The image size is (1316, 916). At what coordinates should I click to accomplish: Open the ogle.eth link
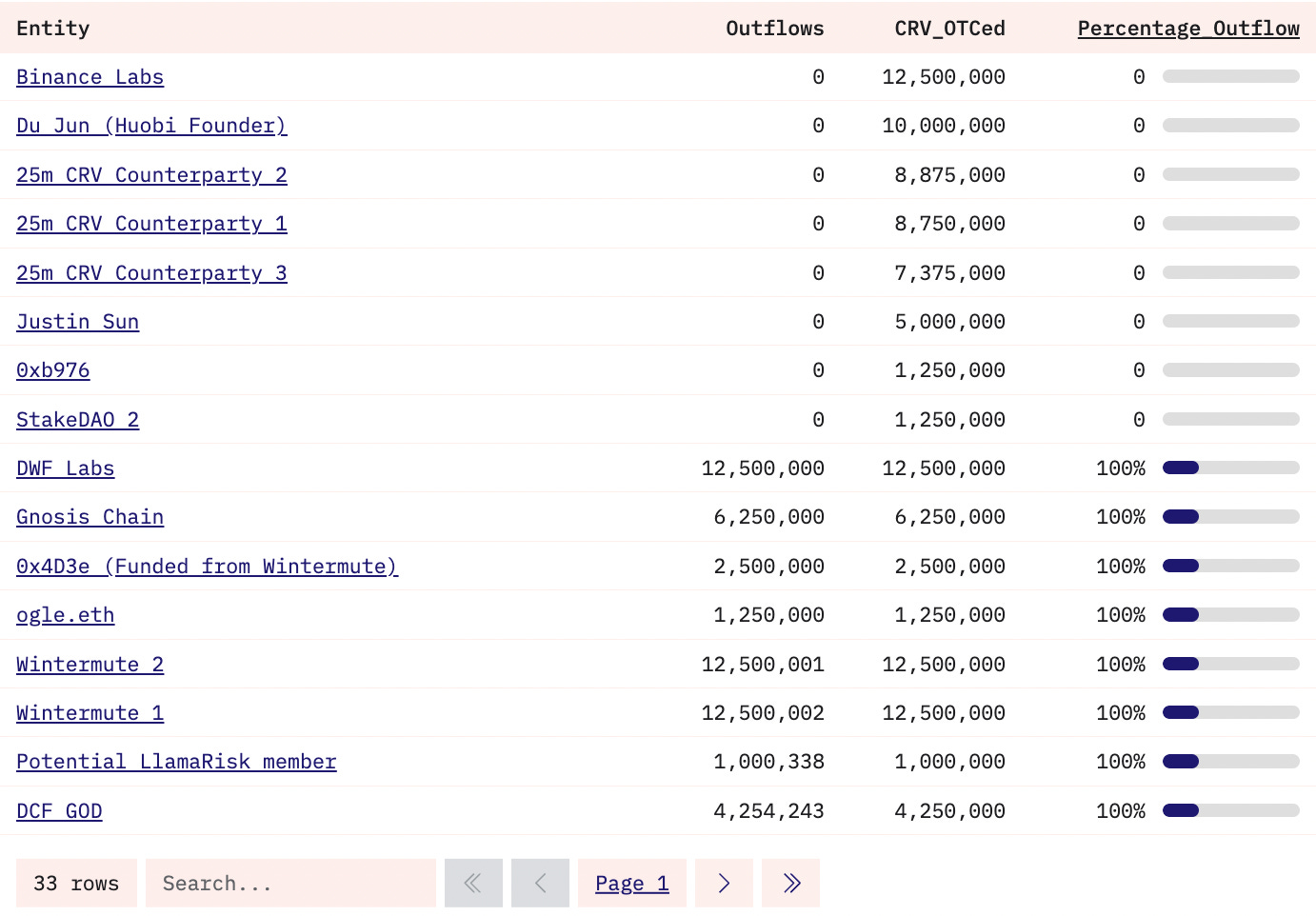pos(65,615)
